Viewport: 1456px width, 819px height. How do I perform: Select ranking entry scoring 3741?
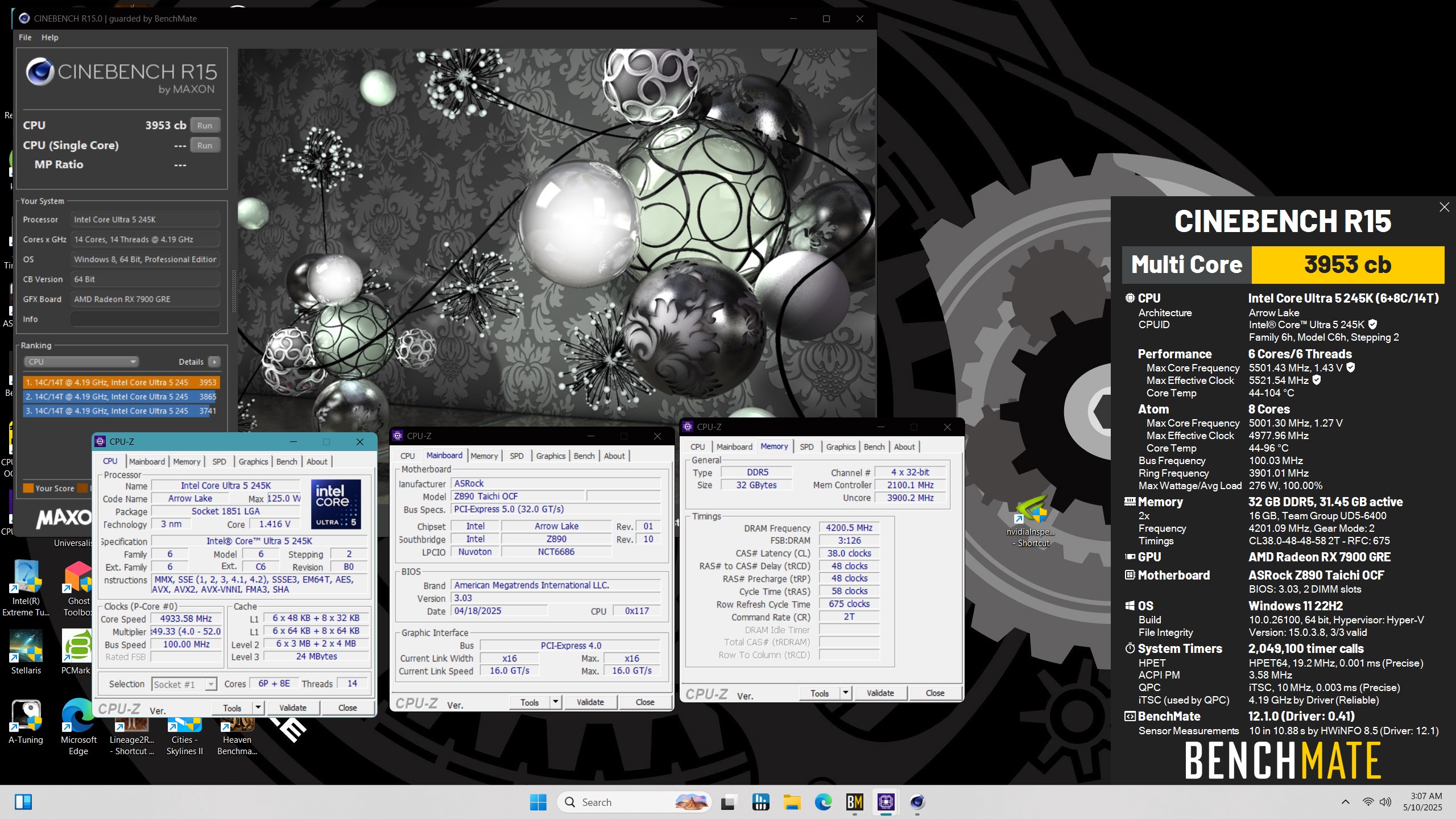coord(121,411)
